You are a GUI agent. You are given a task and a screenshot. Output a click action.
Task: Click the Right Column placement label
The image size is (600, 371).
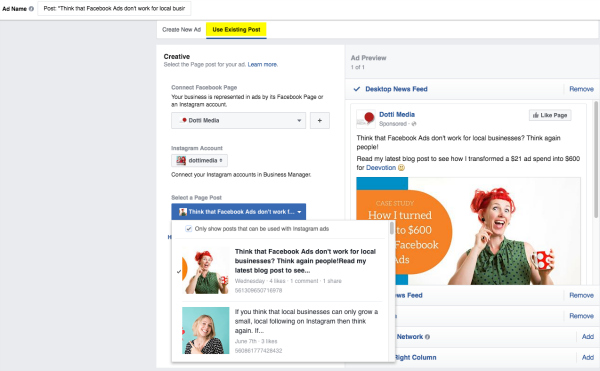[x=416, y=357]
